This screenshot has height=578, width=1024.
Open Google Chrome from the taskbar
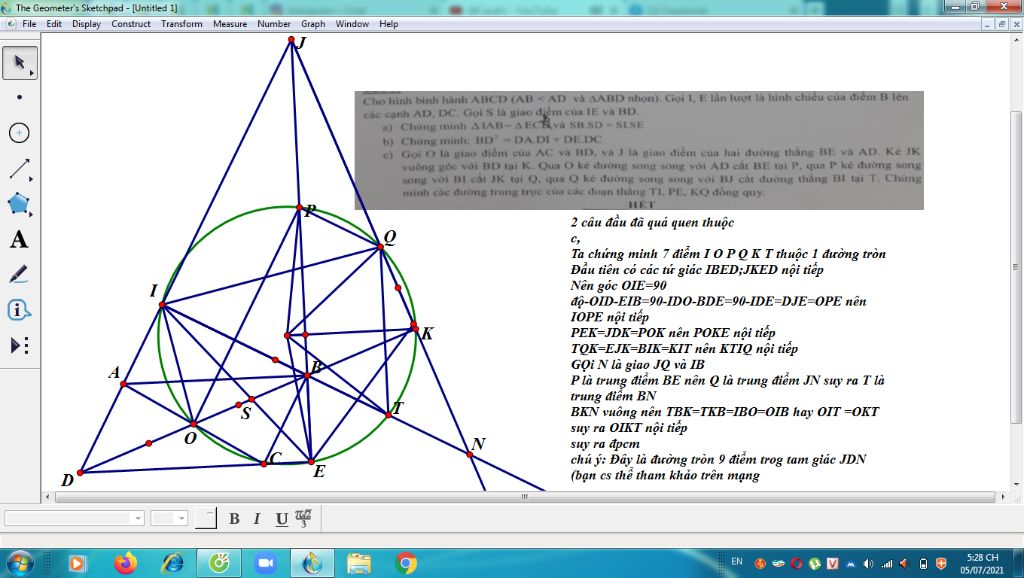pyautogui.click(x=406, y=563)
